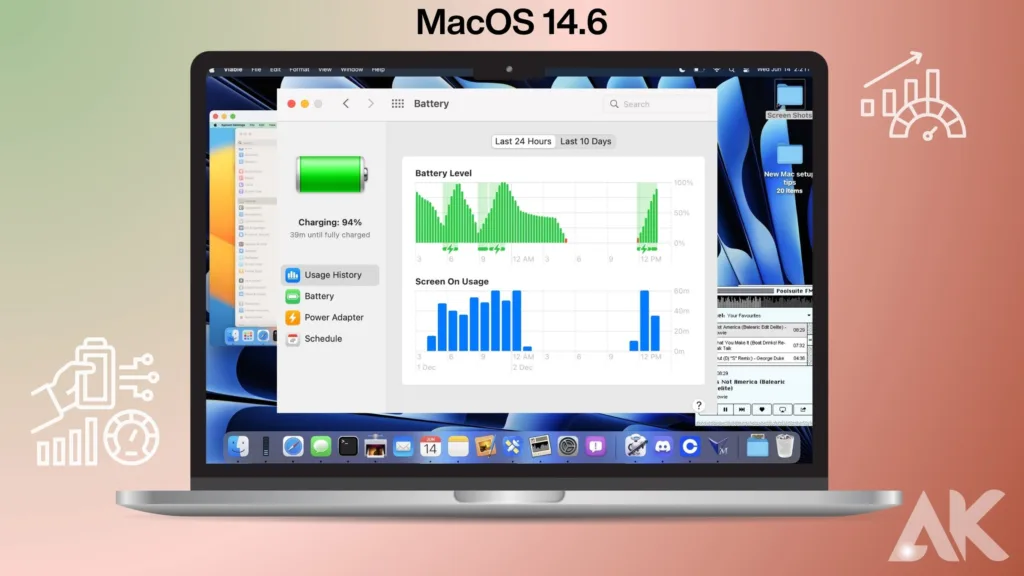
Task: Go back in Battery settings window
Action: pyautogui.click(x=346, y=104)
